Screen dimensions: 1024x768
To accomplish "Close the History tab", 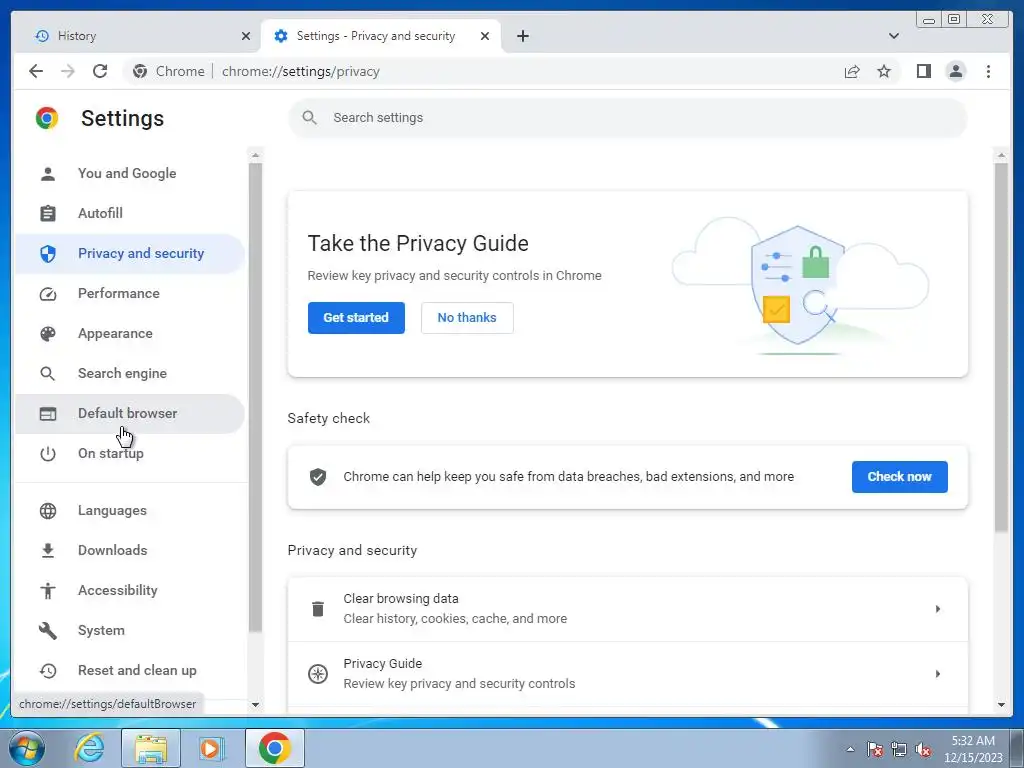I will pos(246,36).
